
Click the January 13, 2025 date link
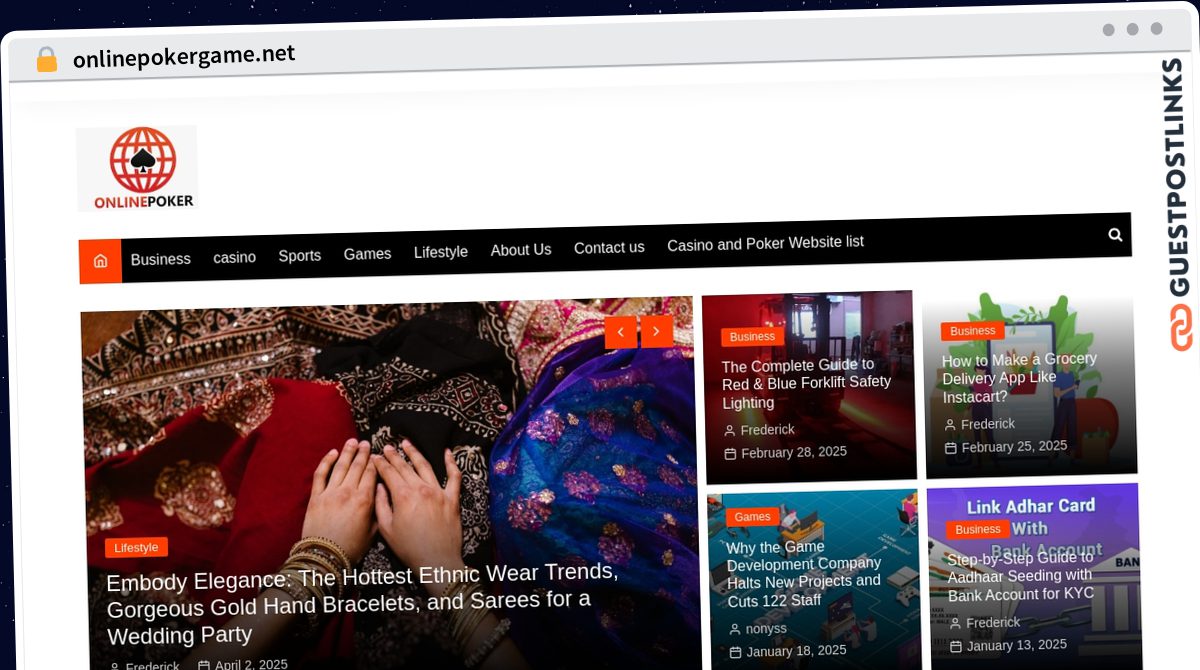[1017, 645]
